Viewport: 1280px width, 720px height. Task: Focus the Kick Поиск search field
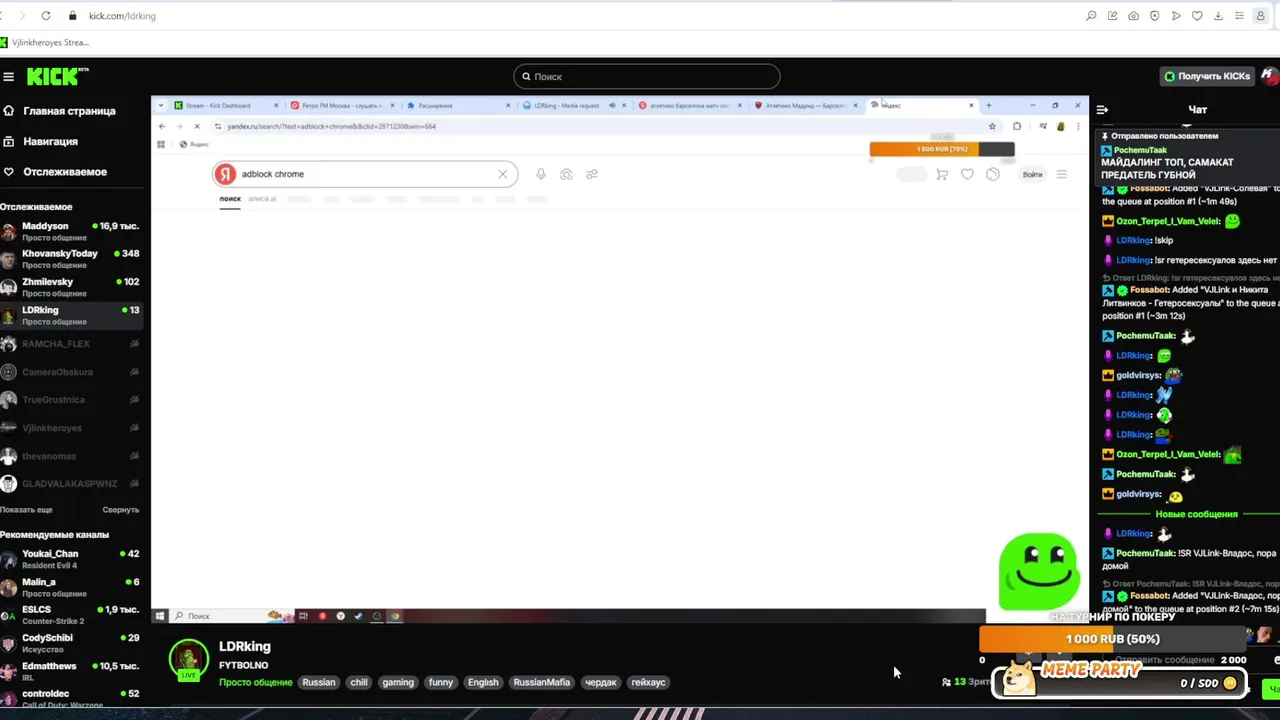(x=646, y=76)
